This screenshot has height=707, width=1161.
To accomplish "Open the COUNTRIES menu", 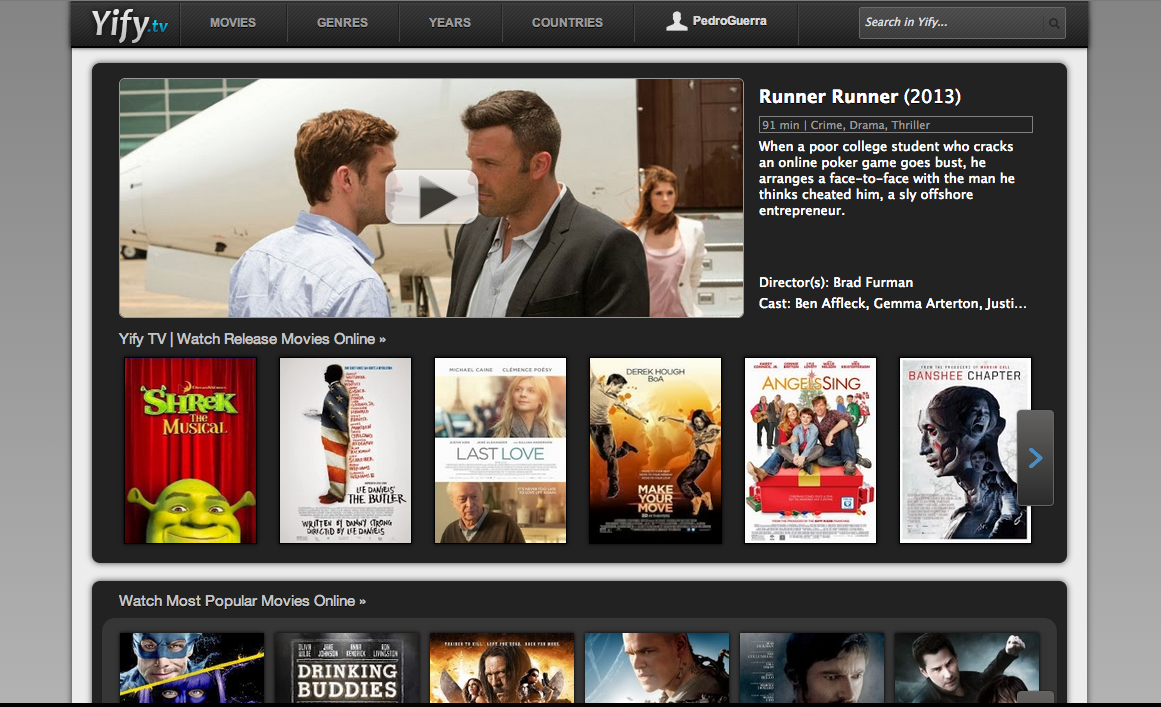I will [567, 23].
